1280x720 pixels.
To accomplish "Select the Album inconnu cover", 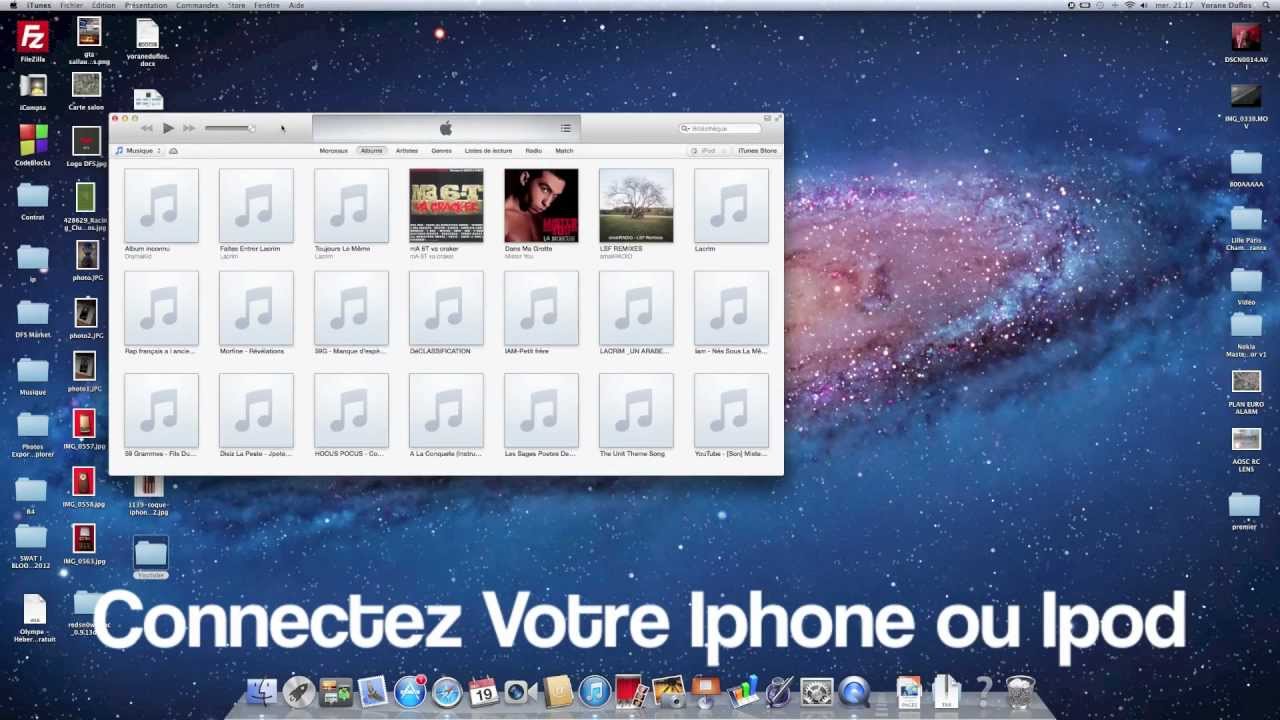I will pyautogui.click(x=161, y=205).
